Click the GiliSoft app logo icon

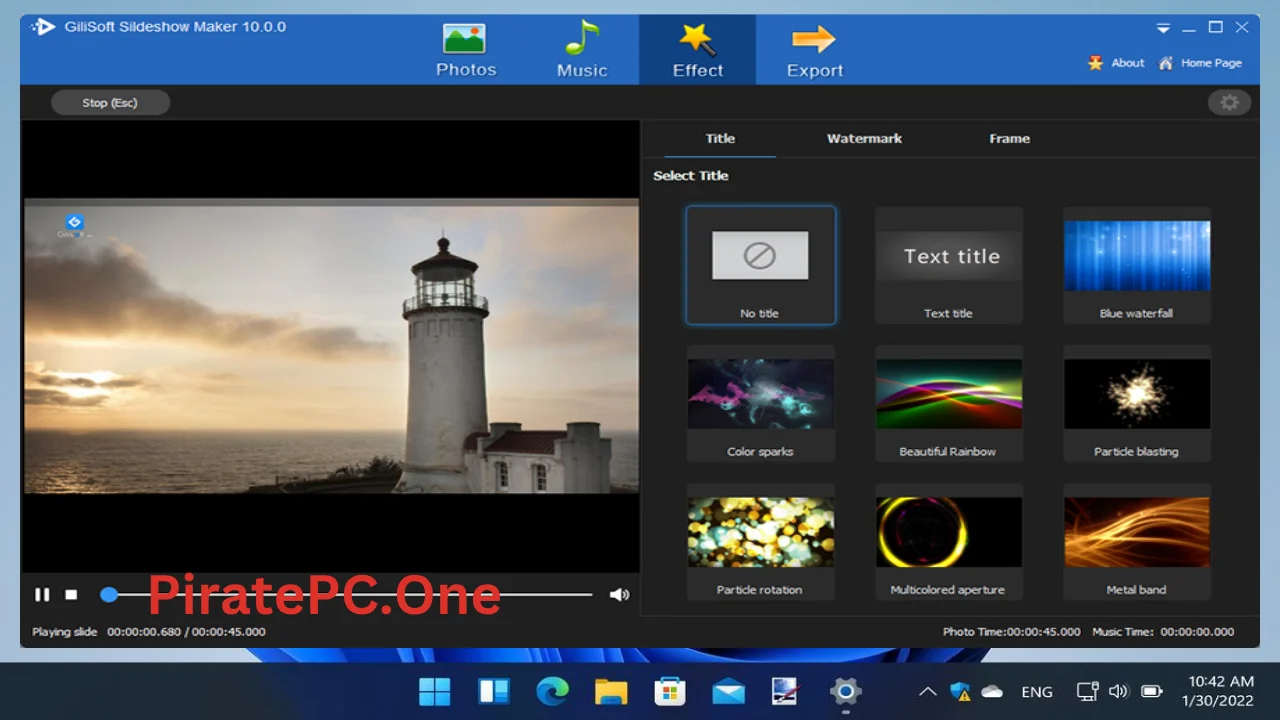point(43,27)
